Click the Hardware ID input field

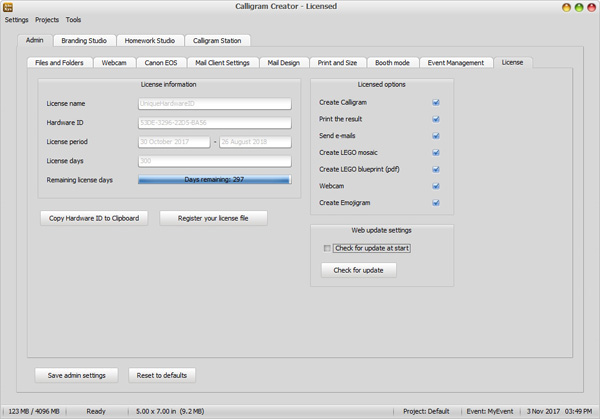(215, 123)
